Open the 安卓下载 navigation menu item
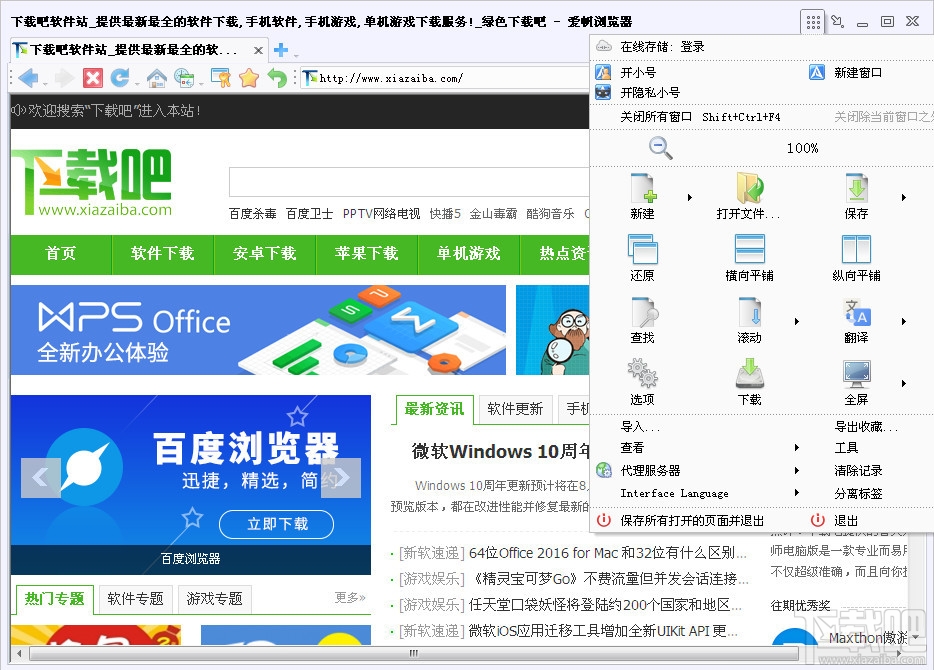This screenshot has height=670, width=934. pyautogui.click(x=264, y=254)
